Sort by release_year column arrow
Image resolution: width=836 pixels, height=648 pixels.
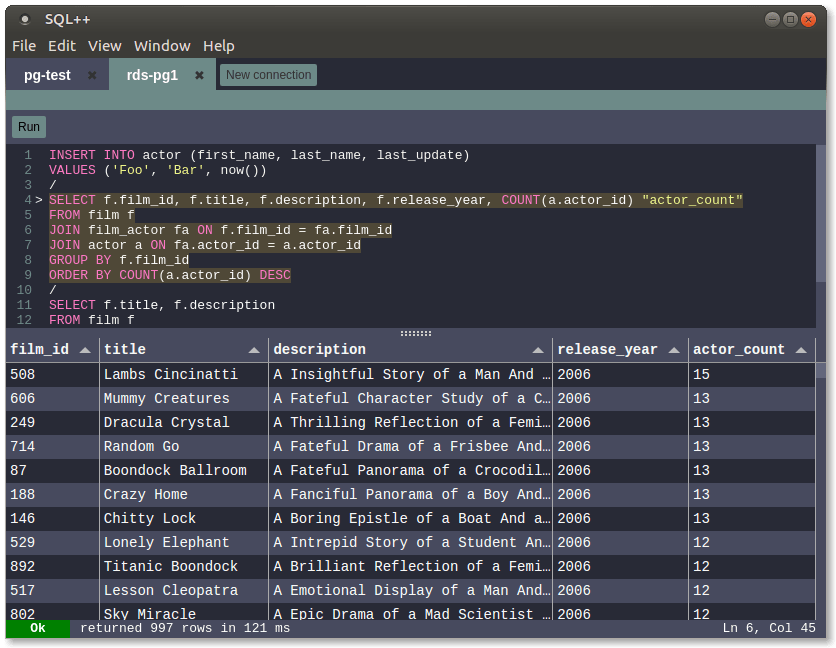point(674,350)
